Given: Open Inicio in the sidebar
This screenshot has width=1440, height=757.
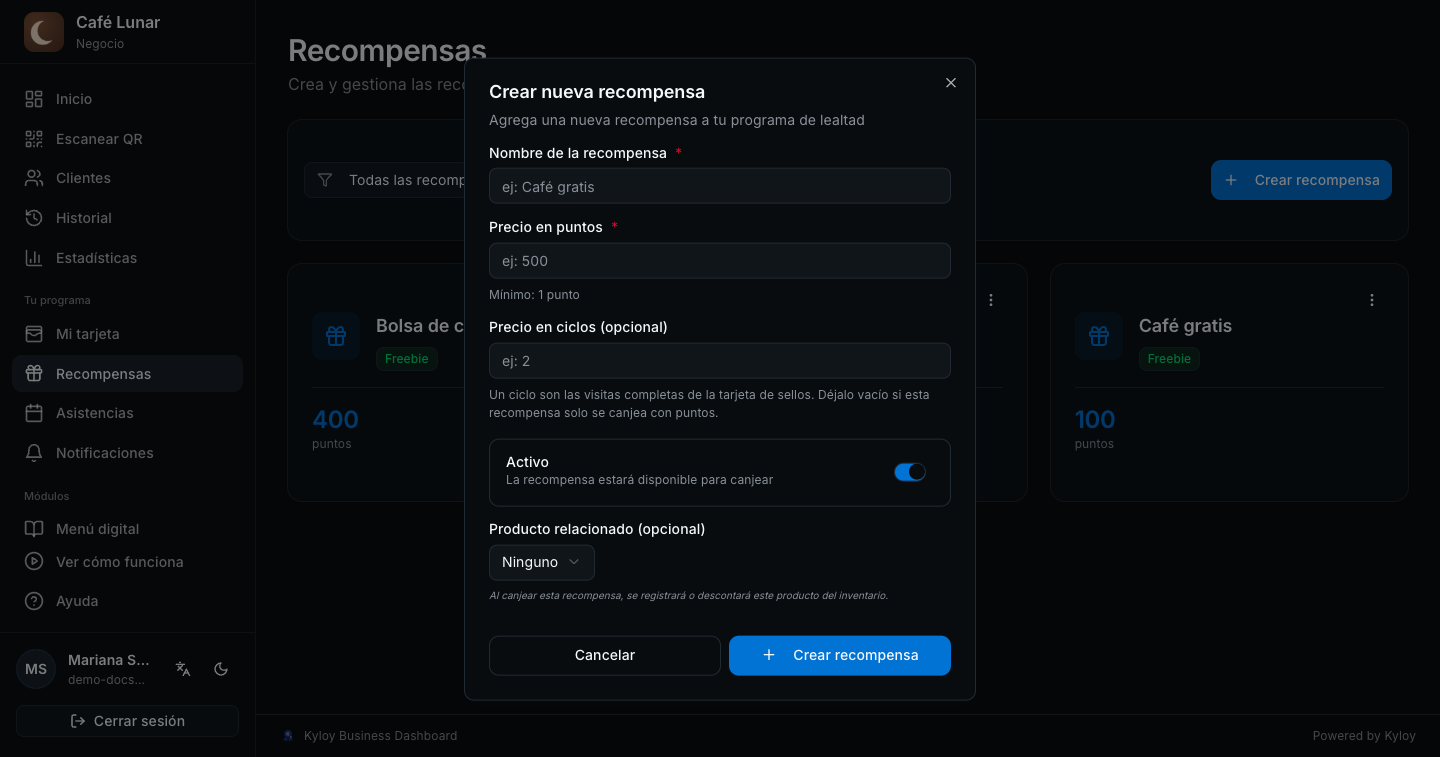Looking at the screenshot, I should tap(128, 99).
